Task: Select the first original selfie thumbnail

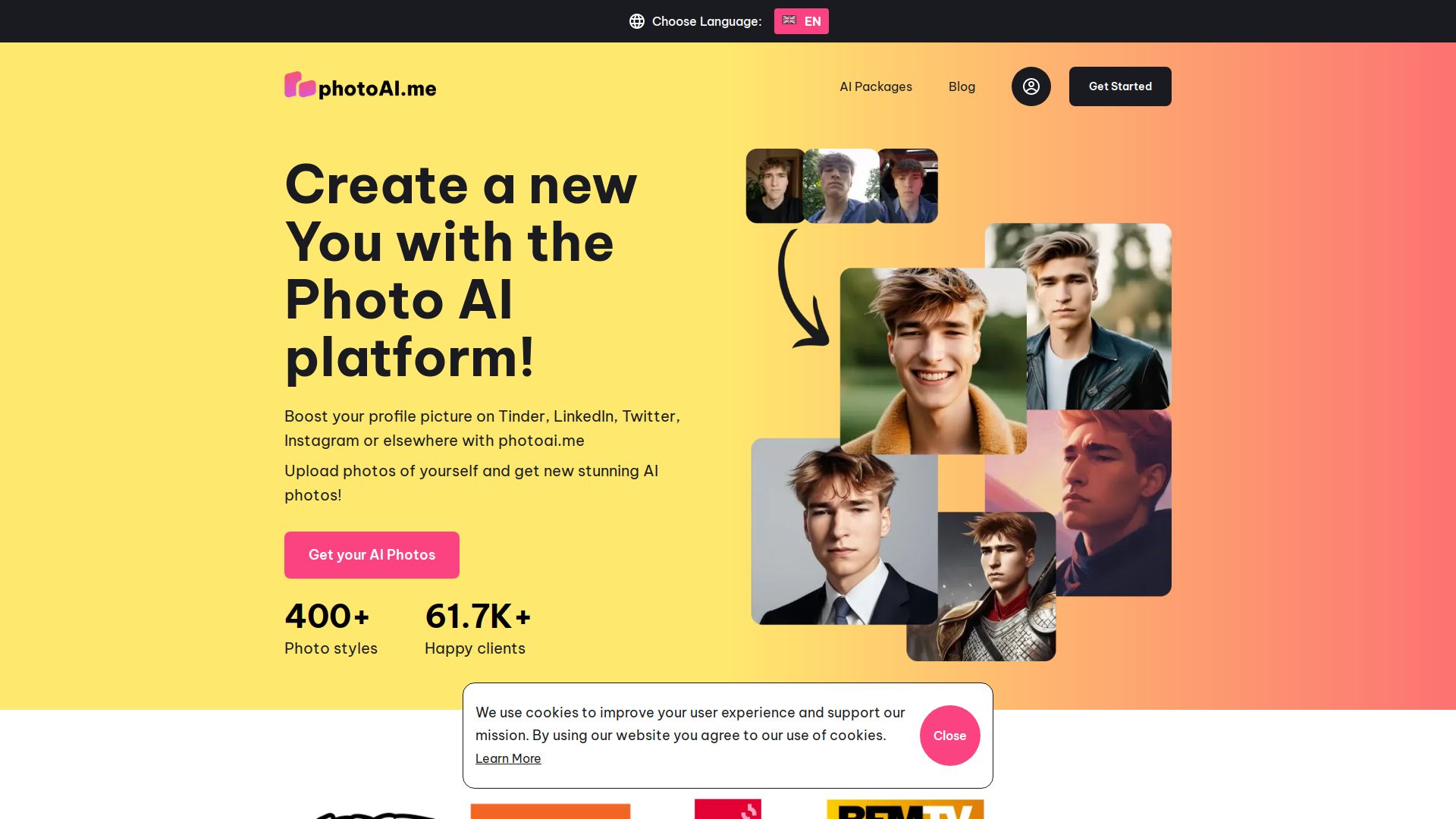Action: [x=774, y=186]
